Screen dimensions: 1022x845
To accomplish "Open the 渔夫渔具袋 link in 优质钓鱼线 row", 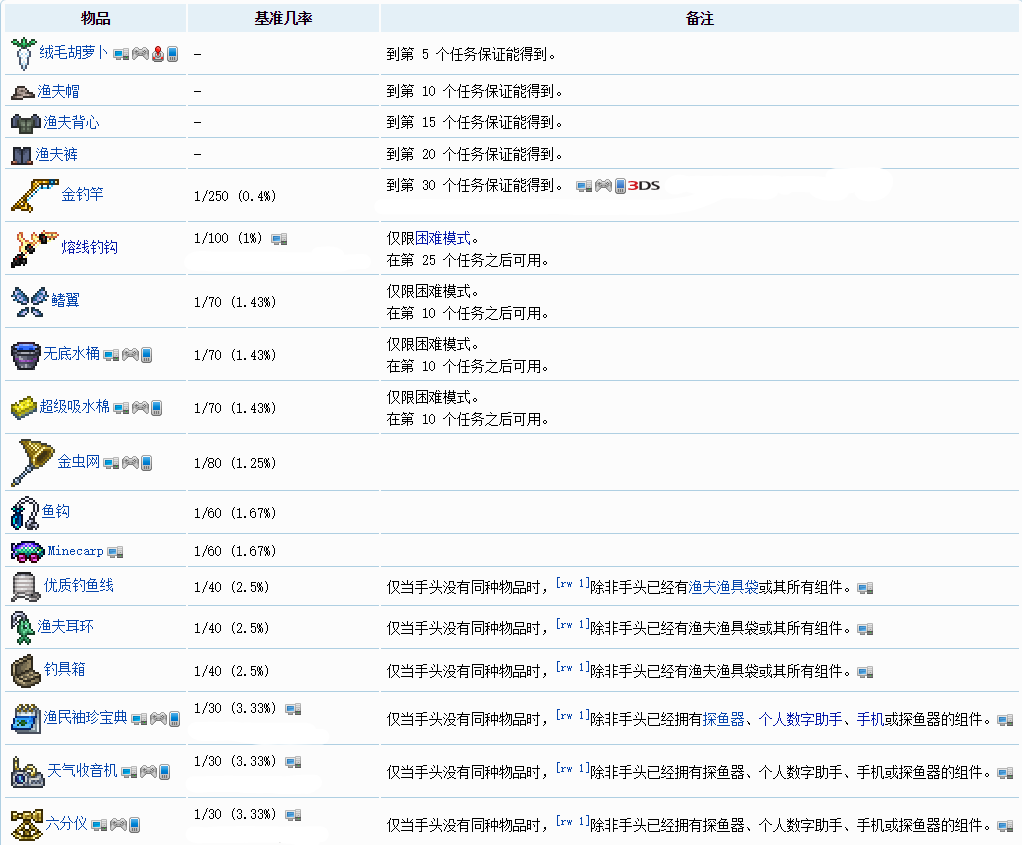I will point(723,587).
